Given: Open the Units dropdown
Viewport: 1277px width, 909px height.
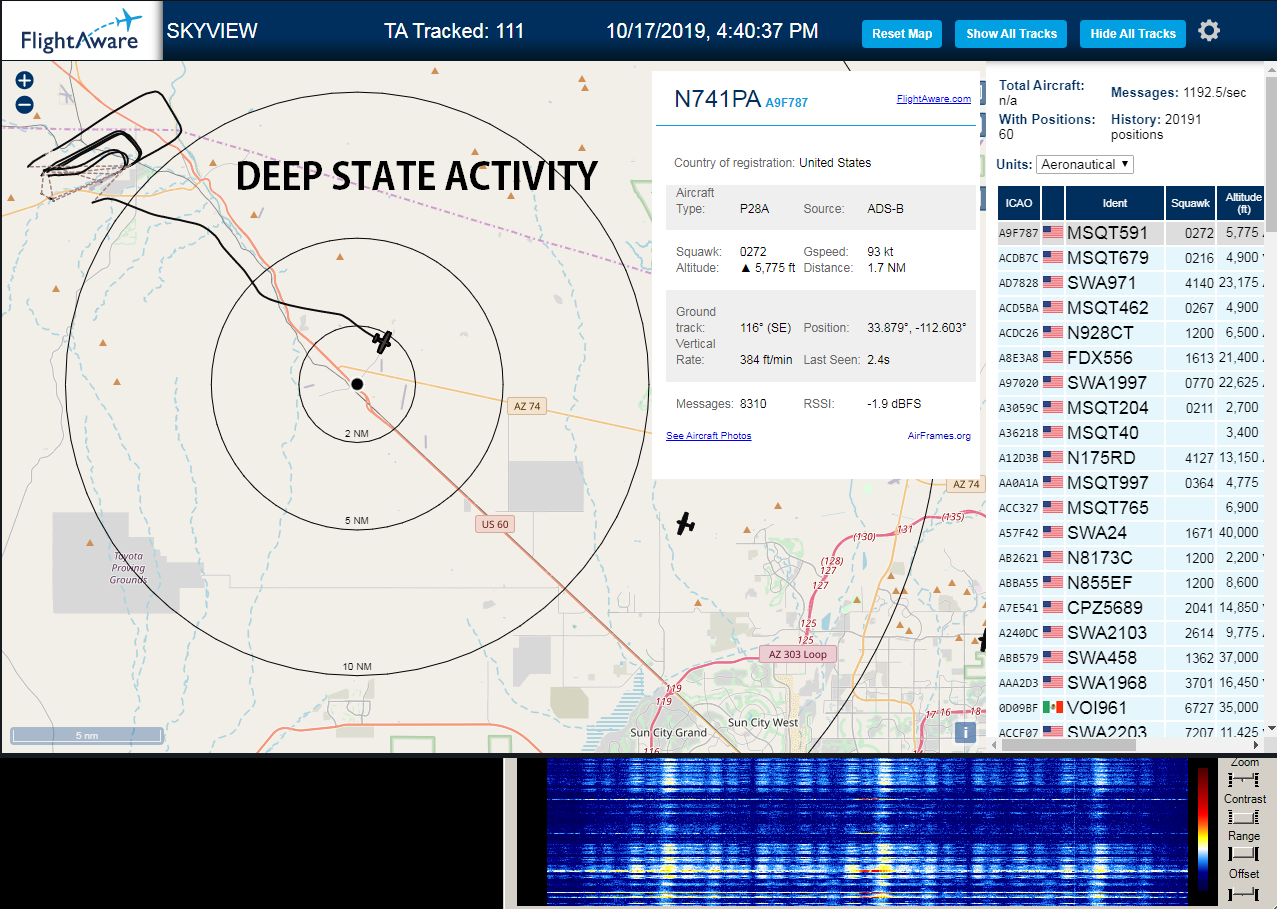Looking at the screenshot, I should point(1085,164).
